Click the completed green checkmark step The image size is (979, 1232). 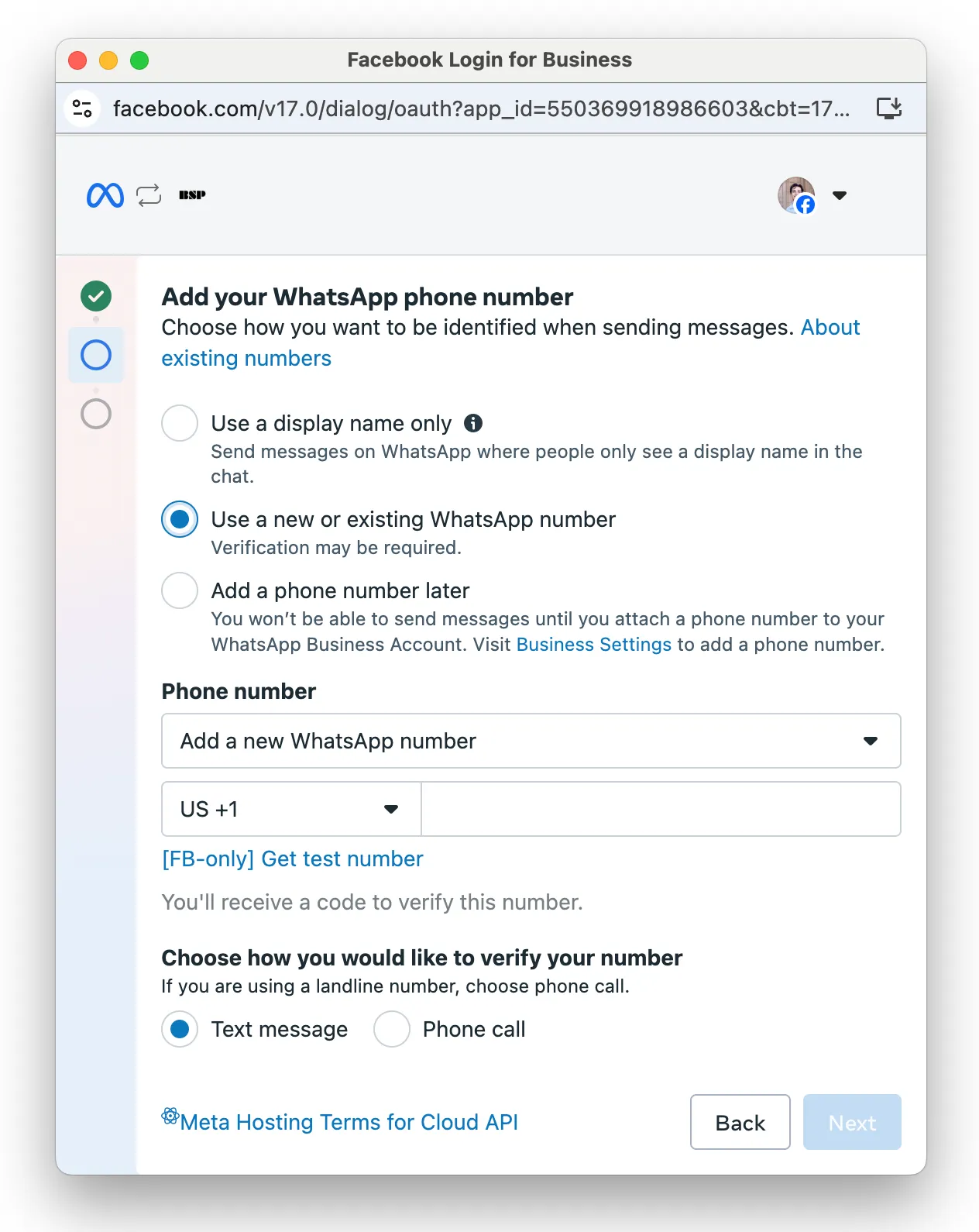(96, 296)
